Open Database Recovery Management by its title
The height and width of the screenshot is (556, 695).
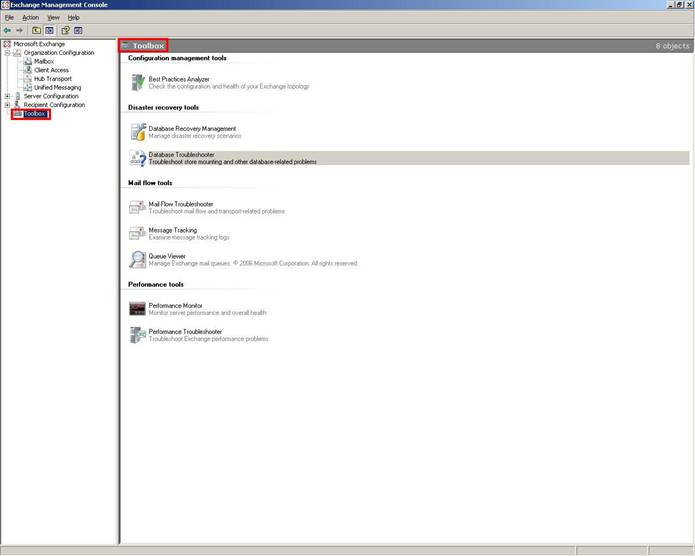pos(192,129)
